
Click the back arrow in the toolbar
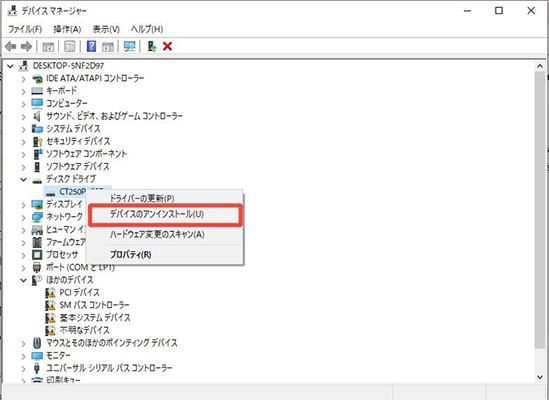coord(11,46)
